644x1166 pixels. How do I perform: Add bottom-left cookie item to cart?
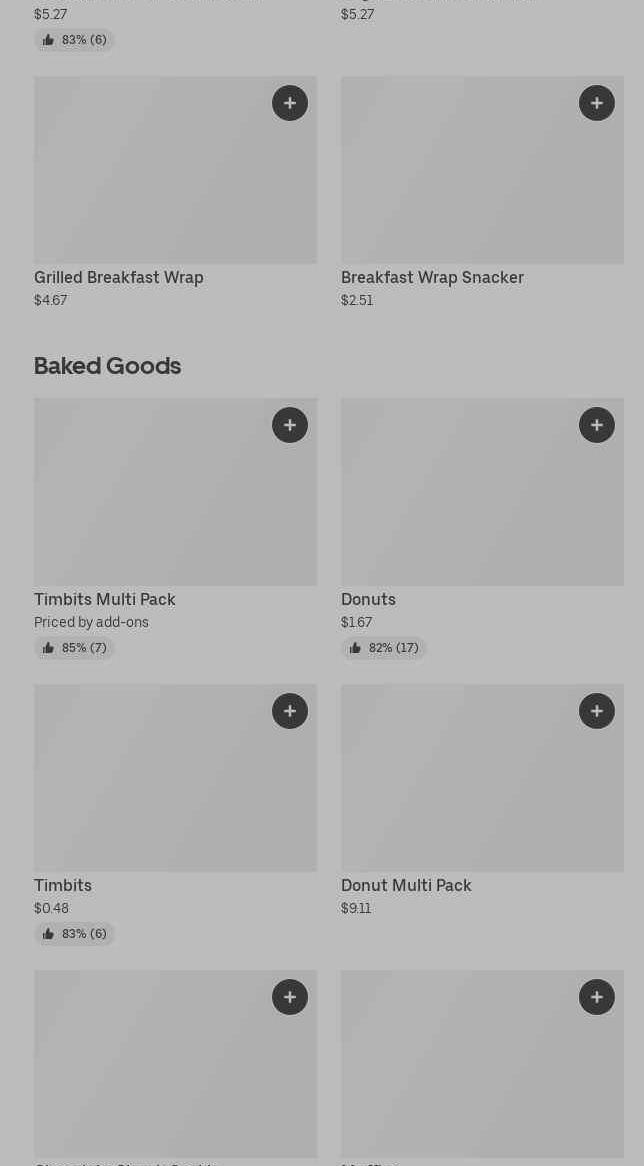pos(290,997)
